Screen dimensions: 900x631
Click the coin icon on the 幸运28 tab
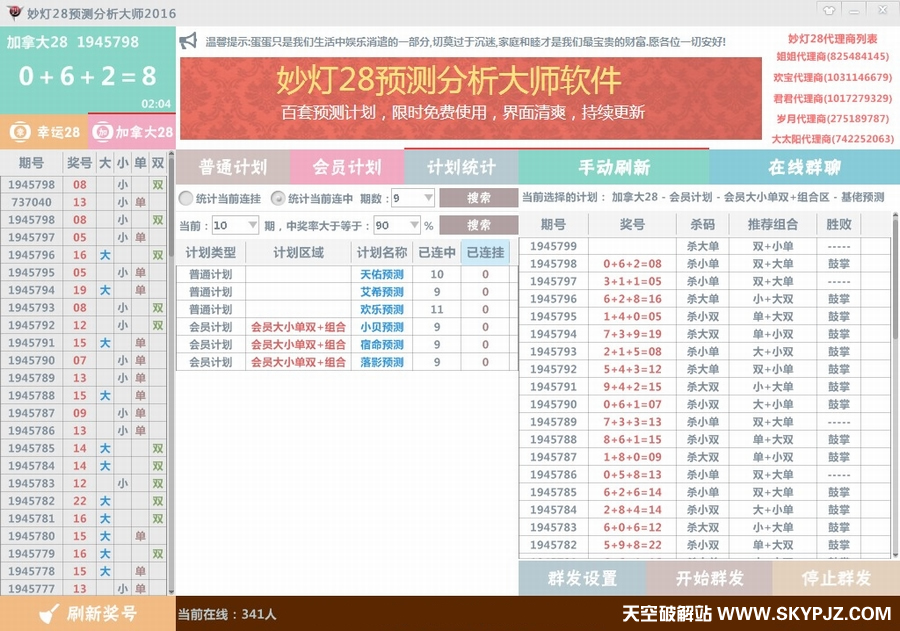(20, 132)
